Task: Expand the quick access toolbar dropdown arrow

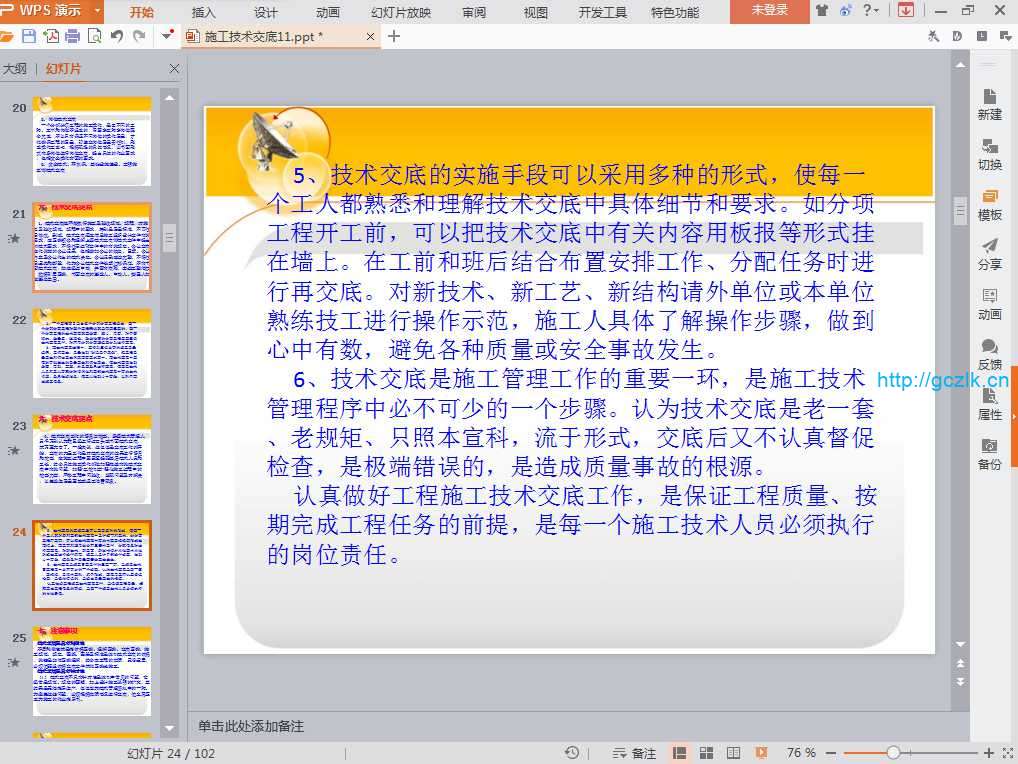Action: pyautogui.click(x=167, y=36)
